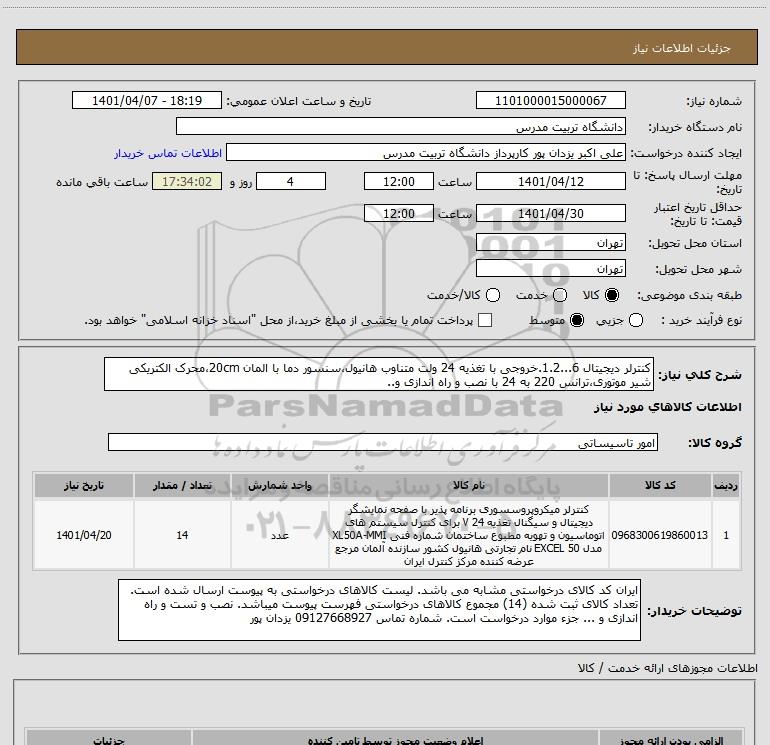
Task: Click the نام کالا column header
Action: point(469,485)
